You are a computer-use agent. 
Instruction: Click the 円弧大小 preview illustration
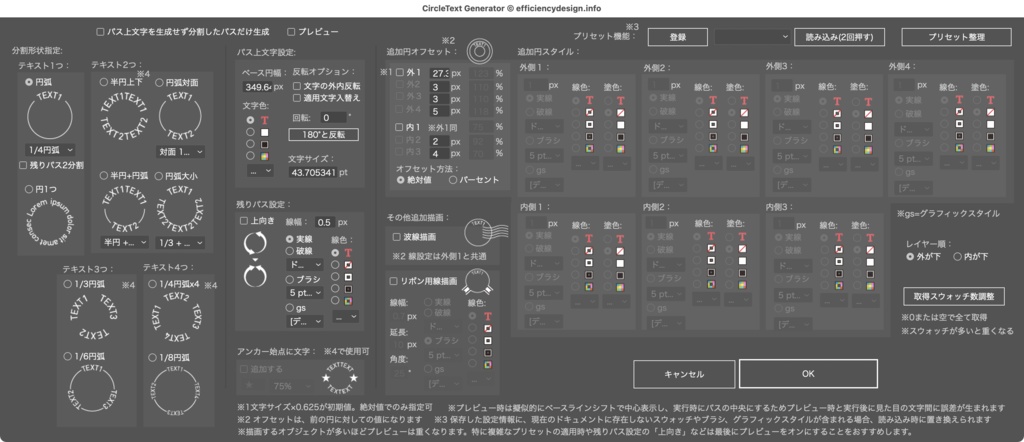180,209
